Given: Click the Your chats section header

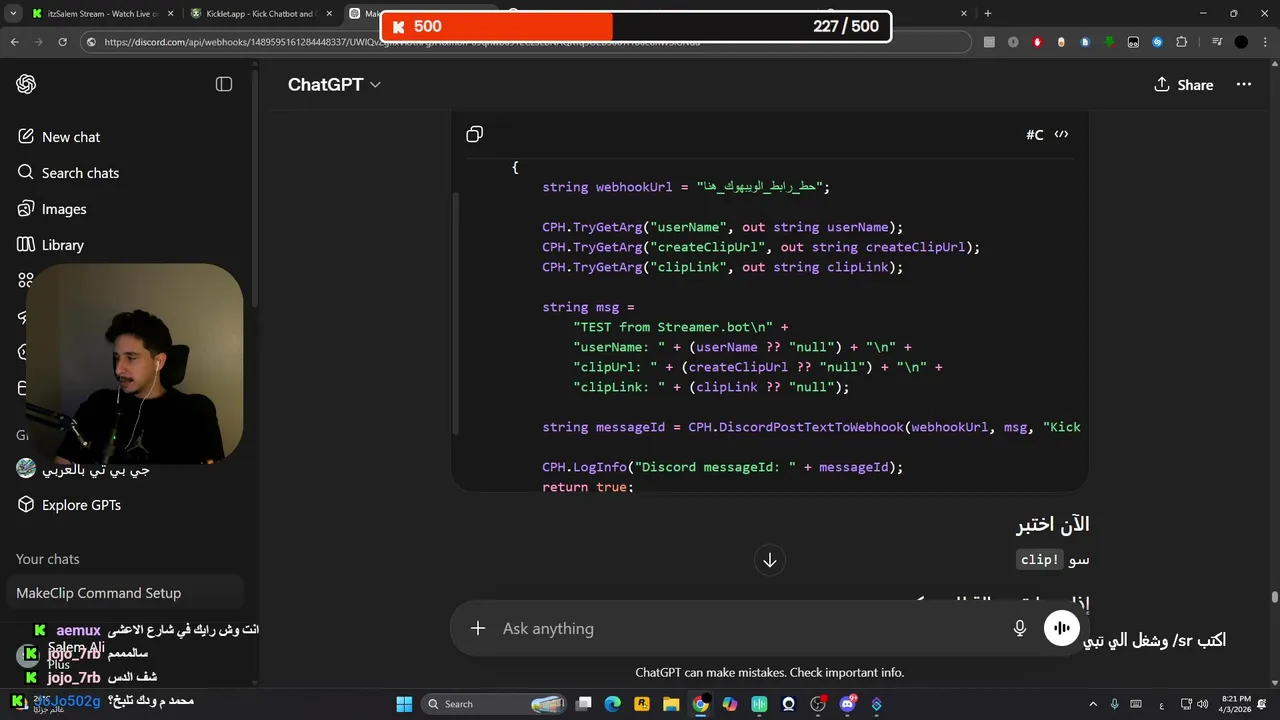Looking at the screenshot, I should (x=47, y=559).
